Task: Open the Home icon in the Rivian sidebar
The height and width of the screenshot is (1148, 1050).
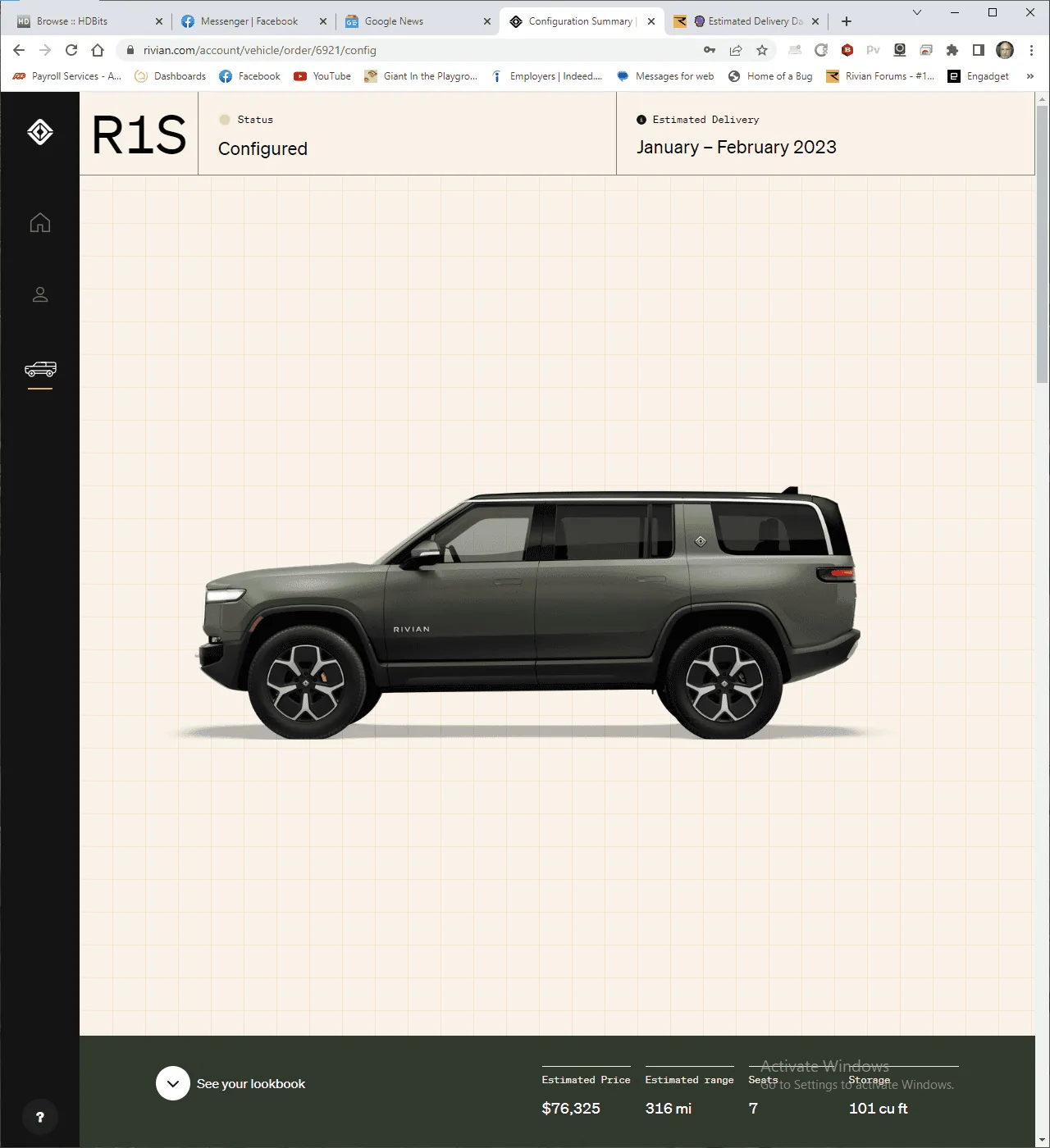Action: coord(40,222)
